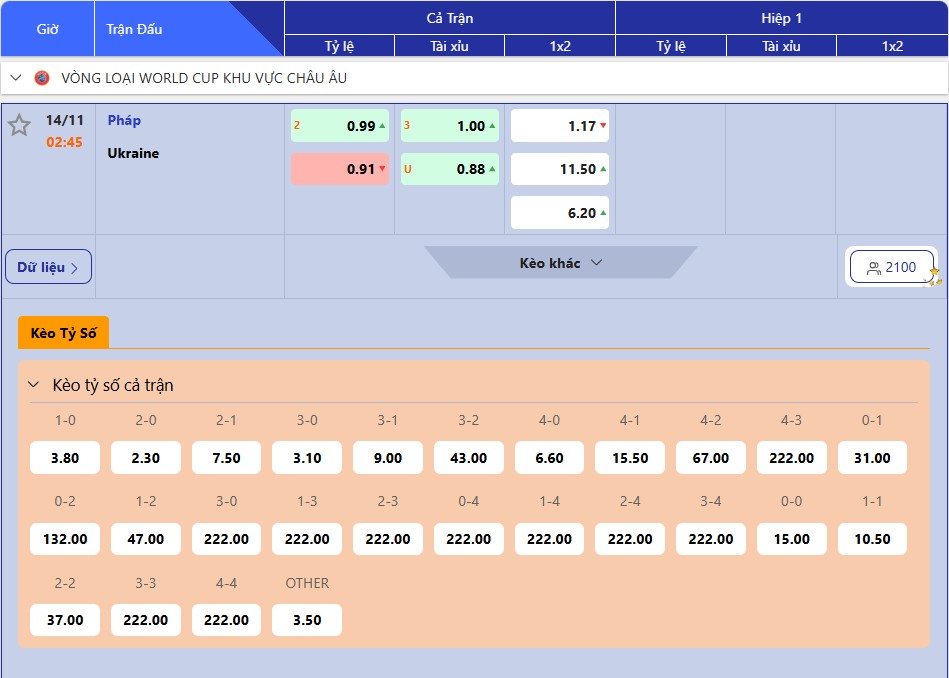This screenshot has height=678, width=949.
Task: Select the OTHER score odds 3.50
Action: (307, 620)
